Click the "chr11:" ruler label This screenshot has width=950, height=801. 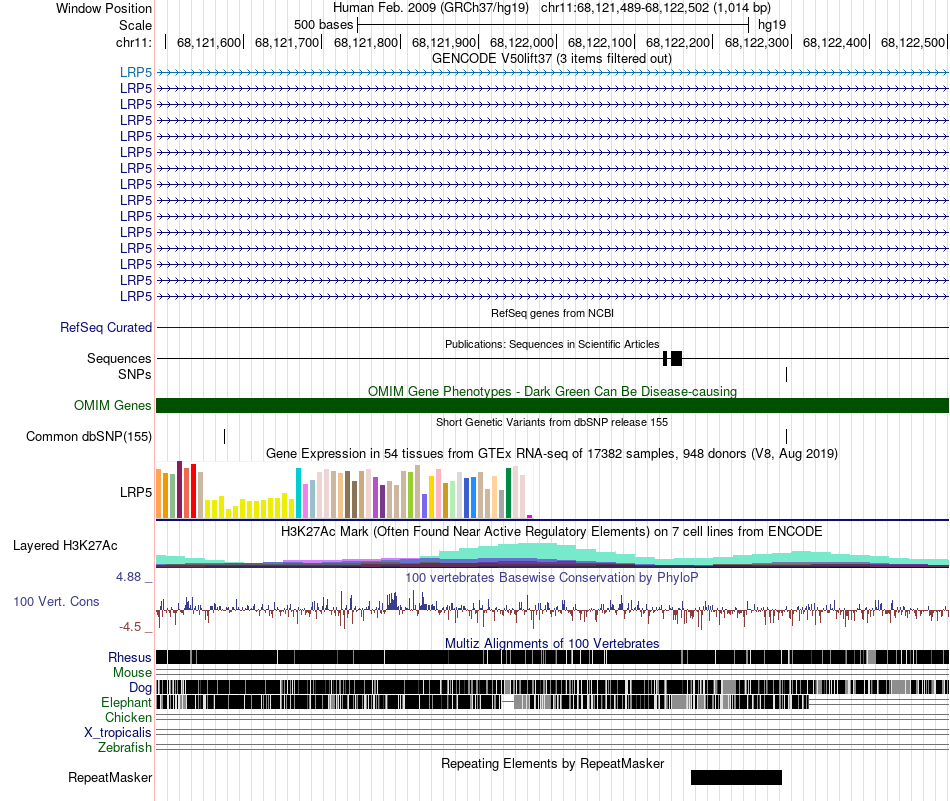point(133,42)
